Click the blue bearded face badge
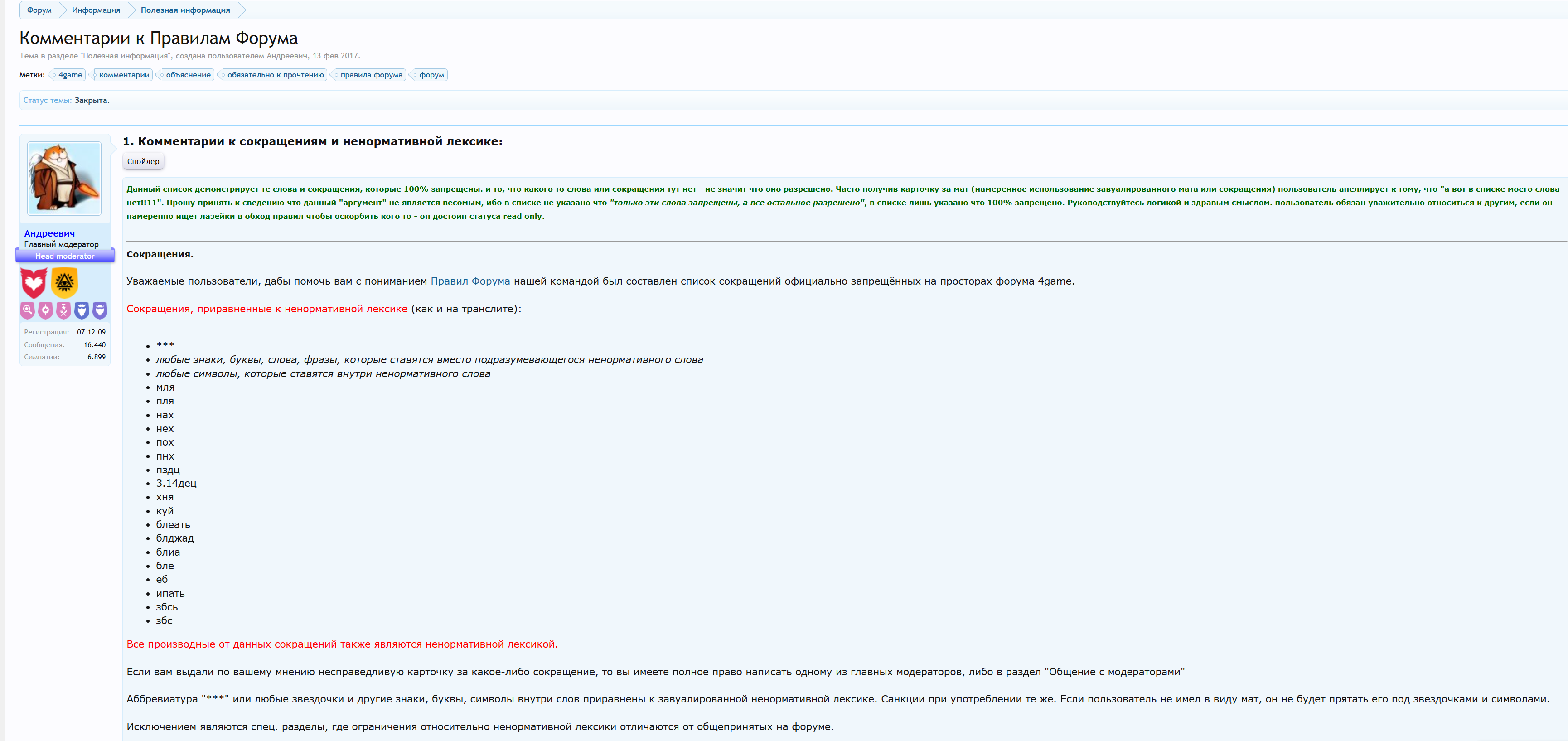 [x=82, y=310]
